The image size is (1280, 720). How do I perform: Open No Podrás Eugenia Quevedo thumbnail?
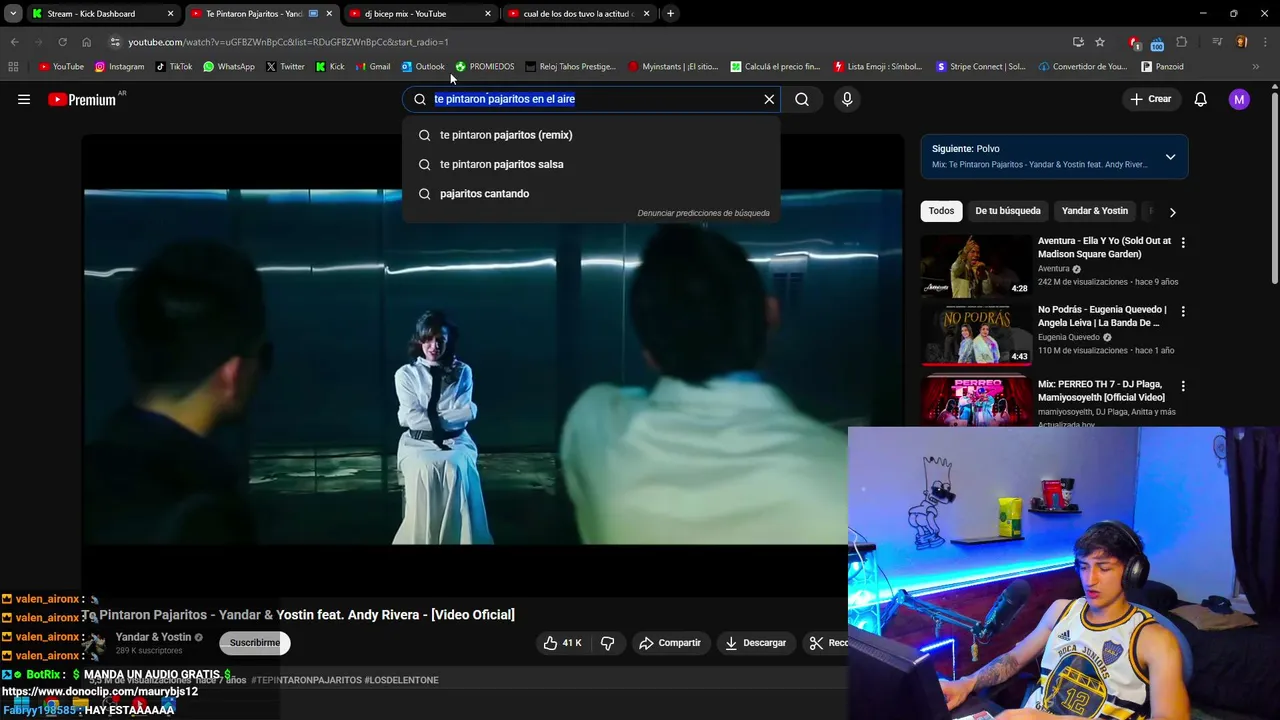click(976, 335)
